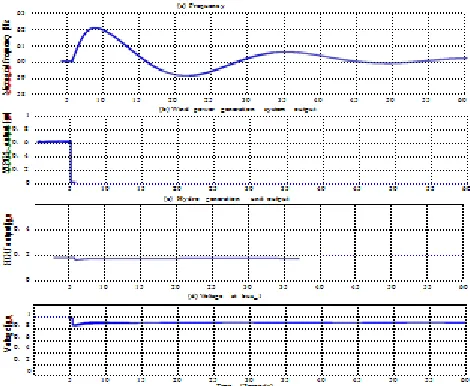Click the voltage at bus plot title
Screen dimensions: 470x386
coord(224,296)
